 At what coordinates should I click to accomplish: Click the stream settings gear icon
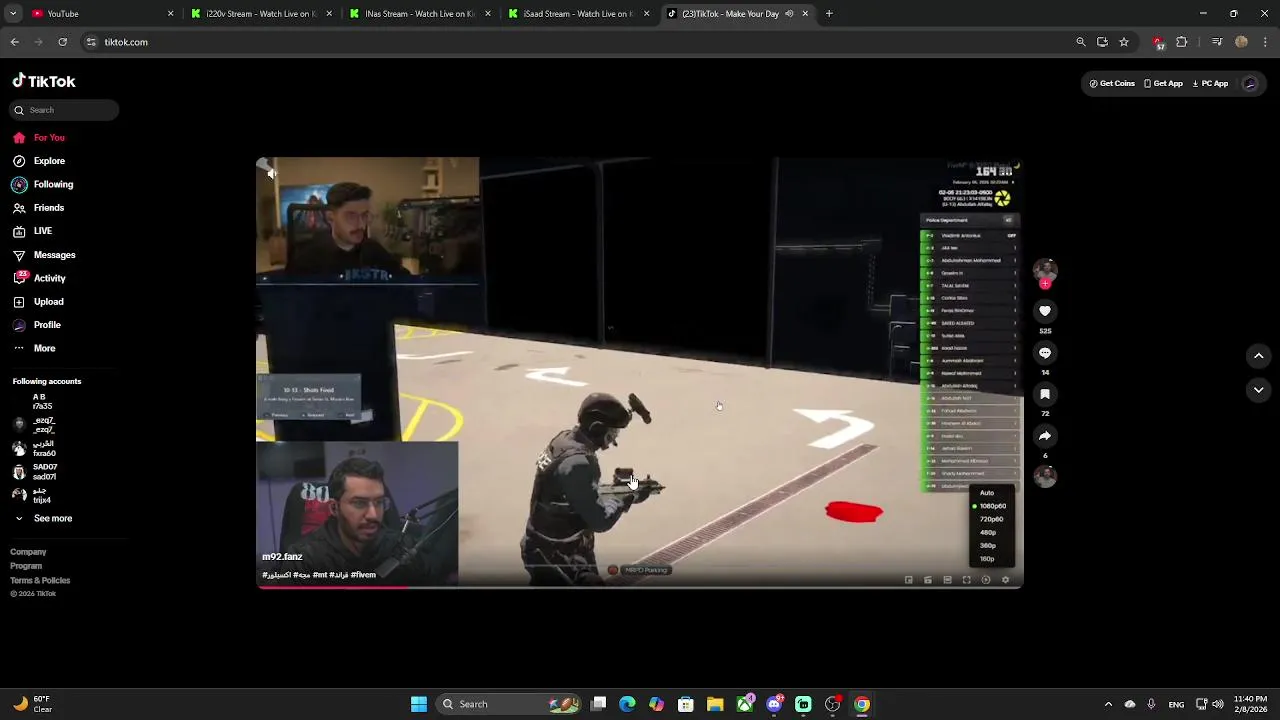click(1005, 580)
